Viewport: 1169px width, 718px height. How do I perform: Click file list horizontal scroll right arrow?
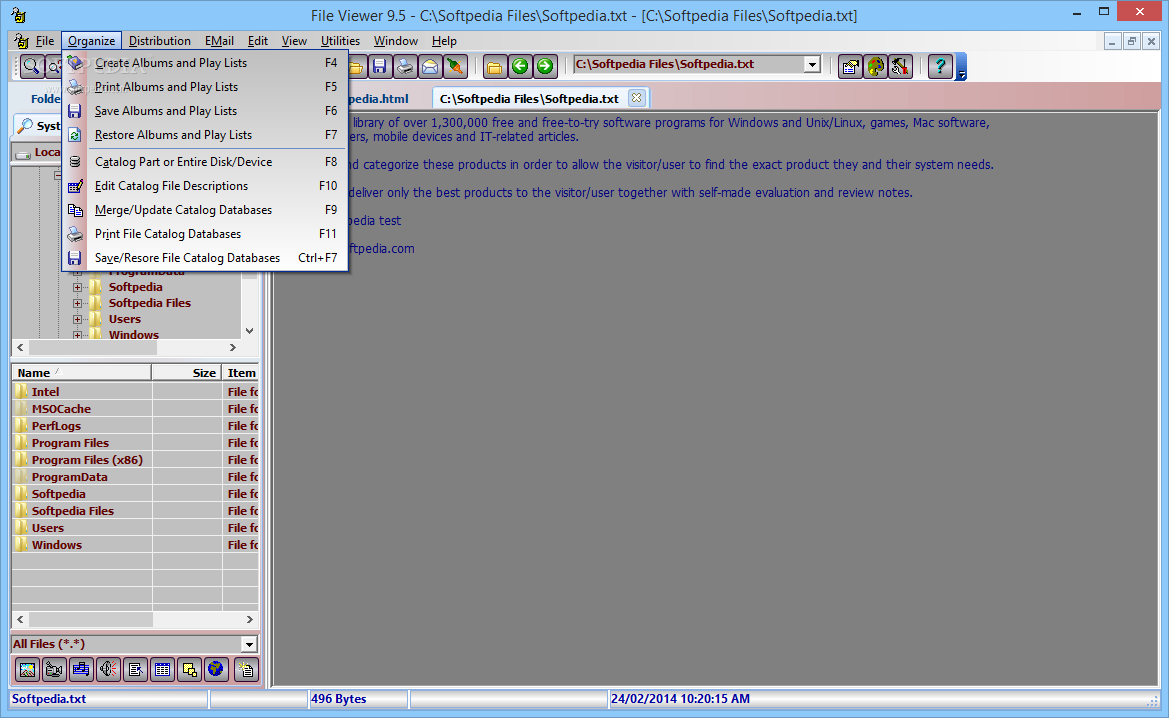tap(250, 620)
